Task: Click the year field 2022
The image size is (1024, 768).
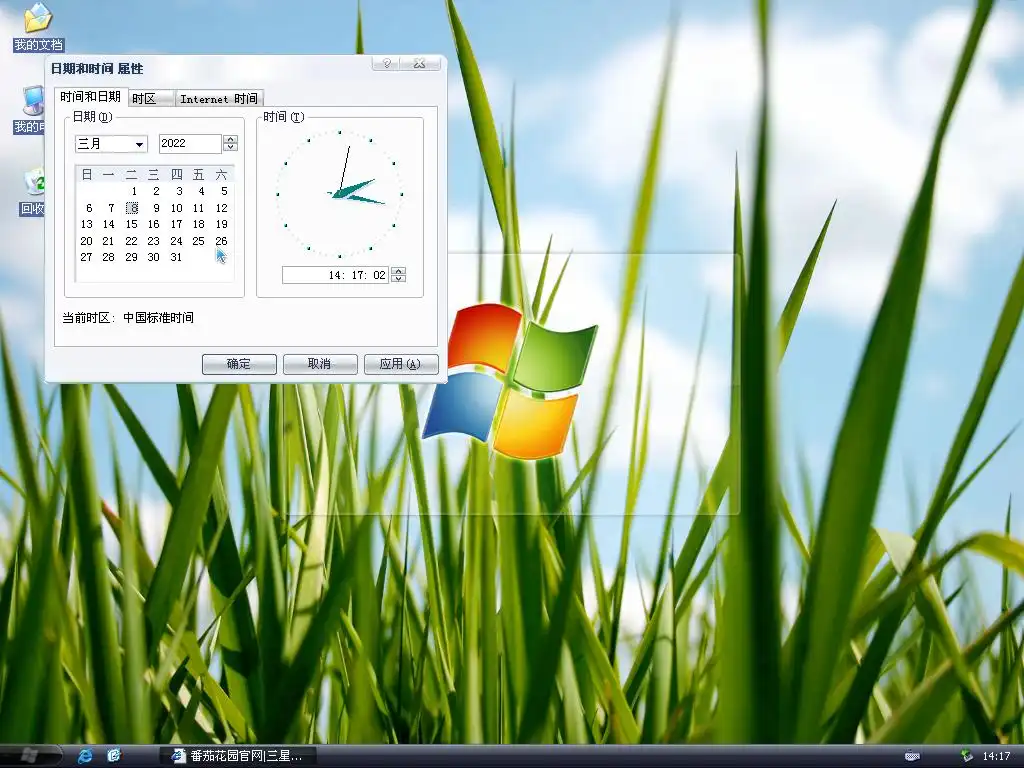Action: tap(190, 144)
